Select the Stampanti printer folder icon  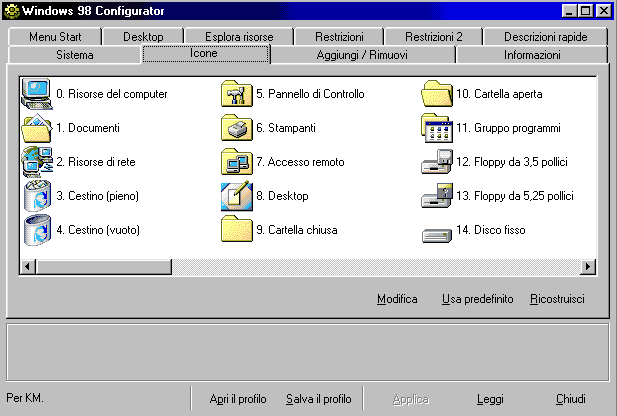coord(236,128)
